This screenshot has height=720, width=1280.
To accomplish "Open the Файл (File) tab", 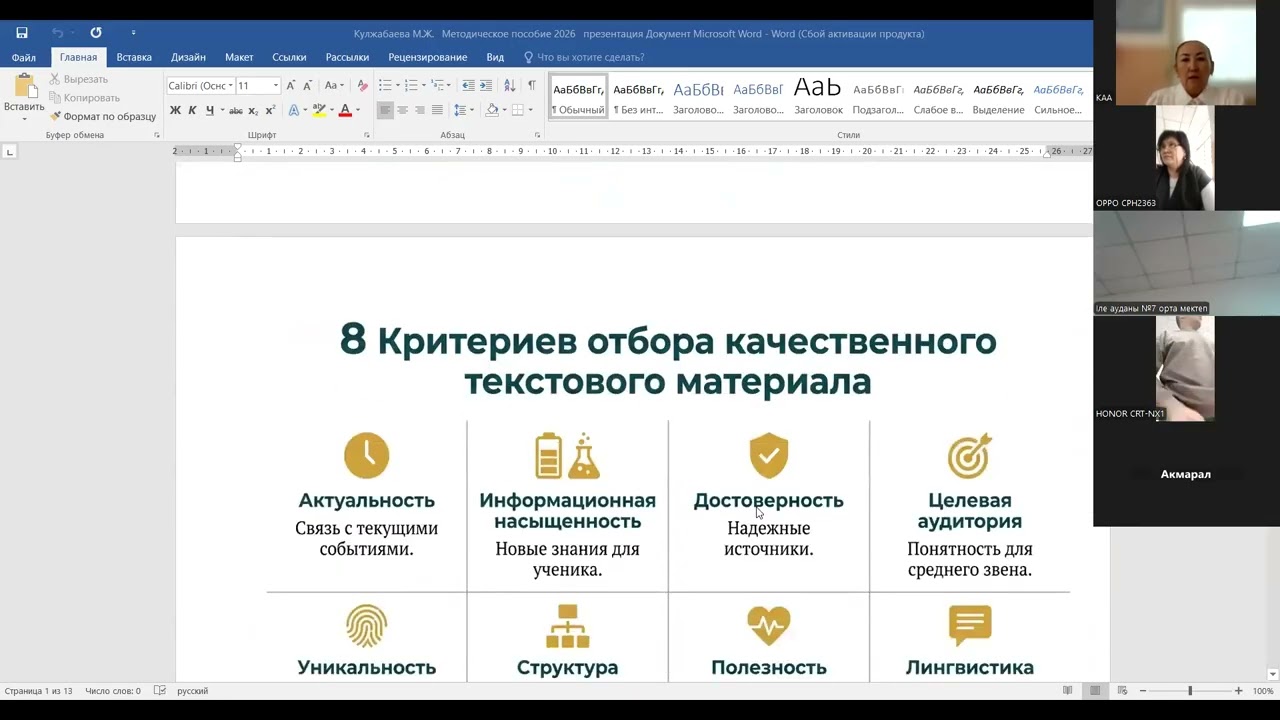I will pos(24,57).
